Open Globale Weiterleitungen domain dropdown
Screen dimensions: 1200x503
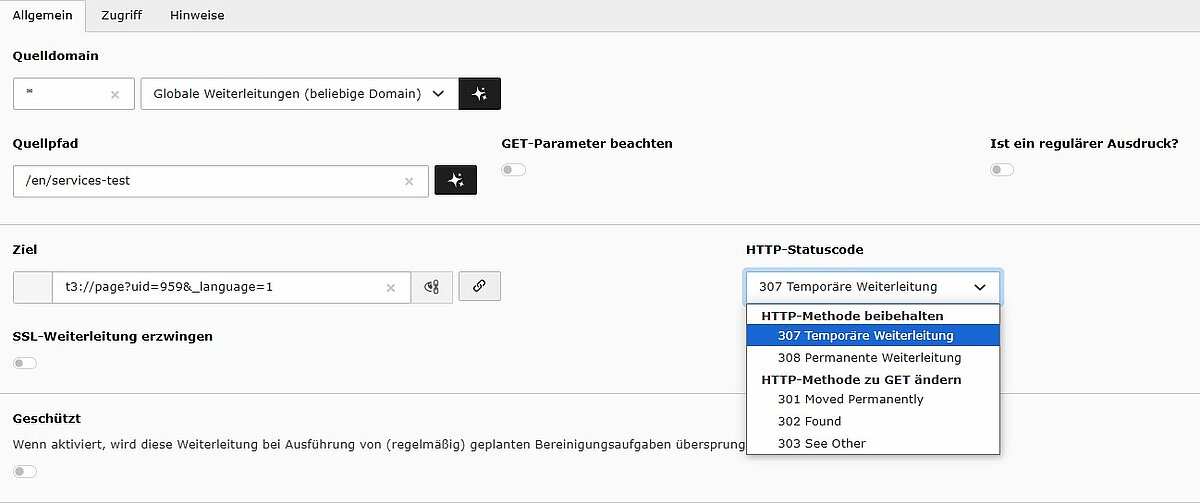click(298, 94)
